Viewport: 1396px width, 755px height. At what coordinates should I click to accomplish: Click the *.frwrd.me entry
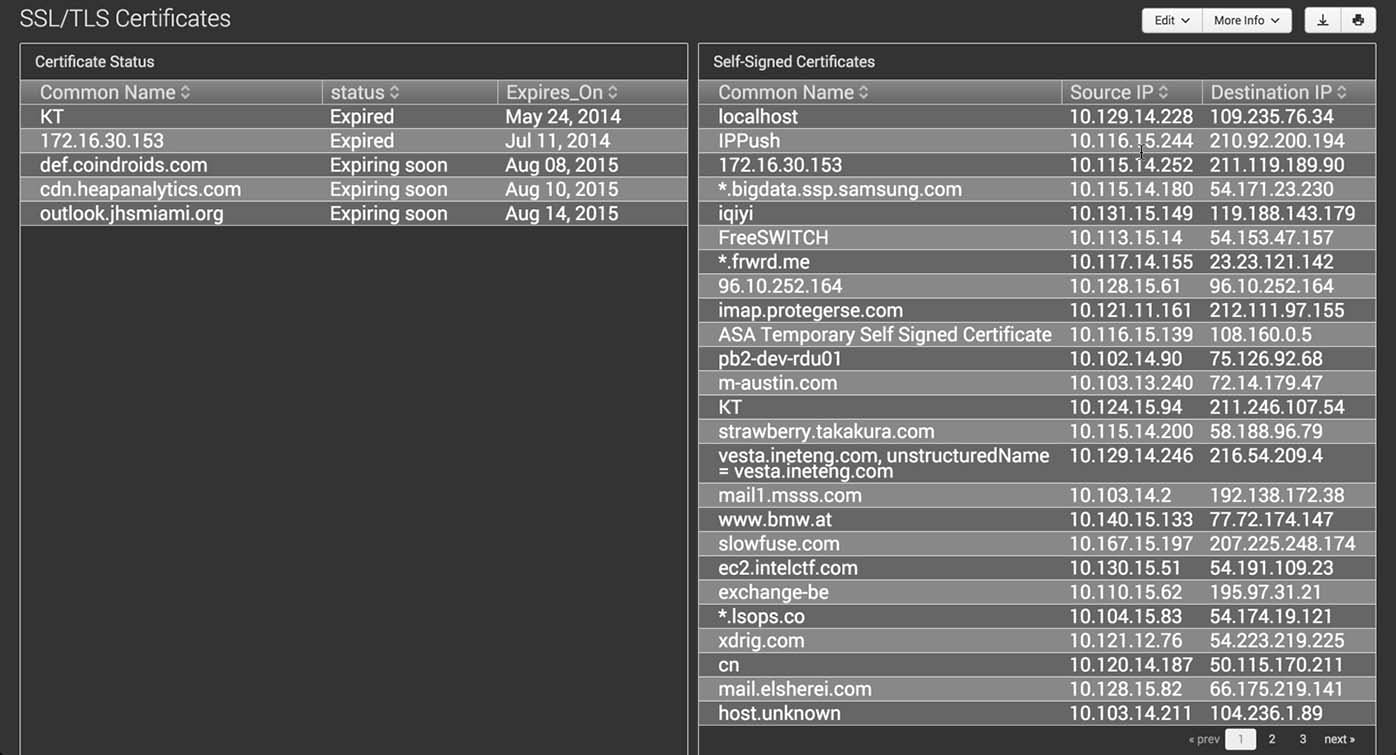tap(764, 262)
